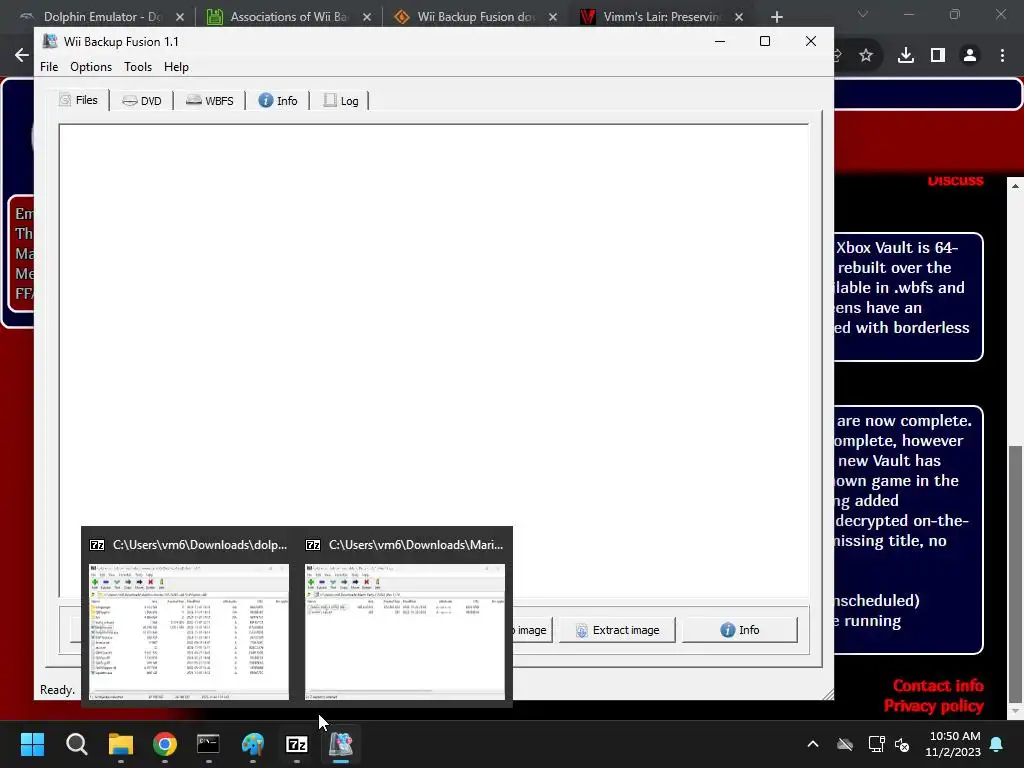Viewport: 1024px width, 768px height.
Task: Open the Help menu
Action: [x=176, y=67]
